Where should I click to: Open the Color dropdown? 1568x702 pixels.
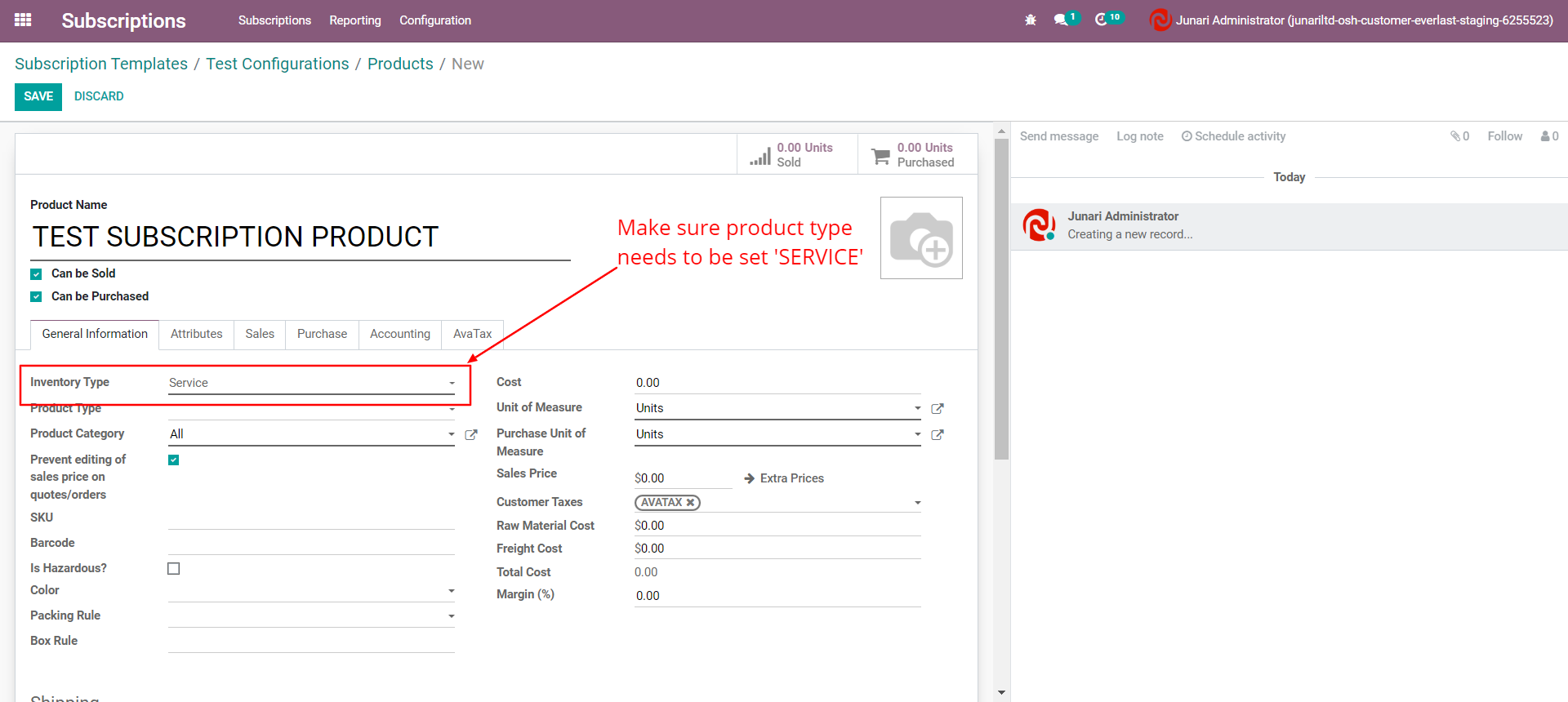point(311,591)
